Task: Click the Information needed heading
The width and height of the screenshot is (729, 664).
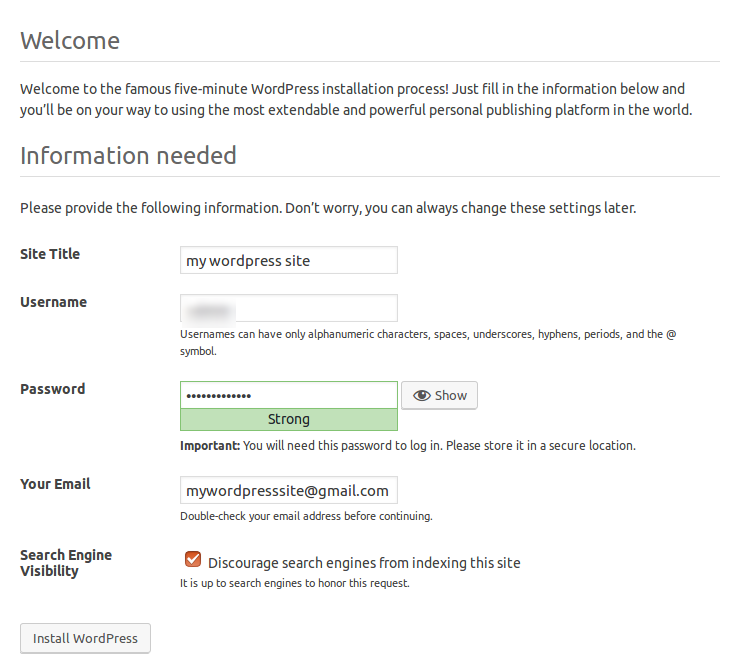Action: click(x=128, y=156)
